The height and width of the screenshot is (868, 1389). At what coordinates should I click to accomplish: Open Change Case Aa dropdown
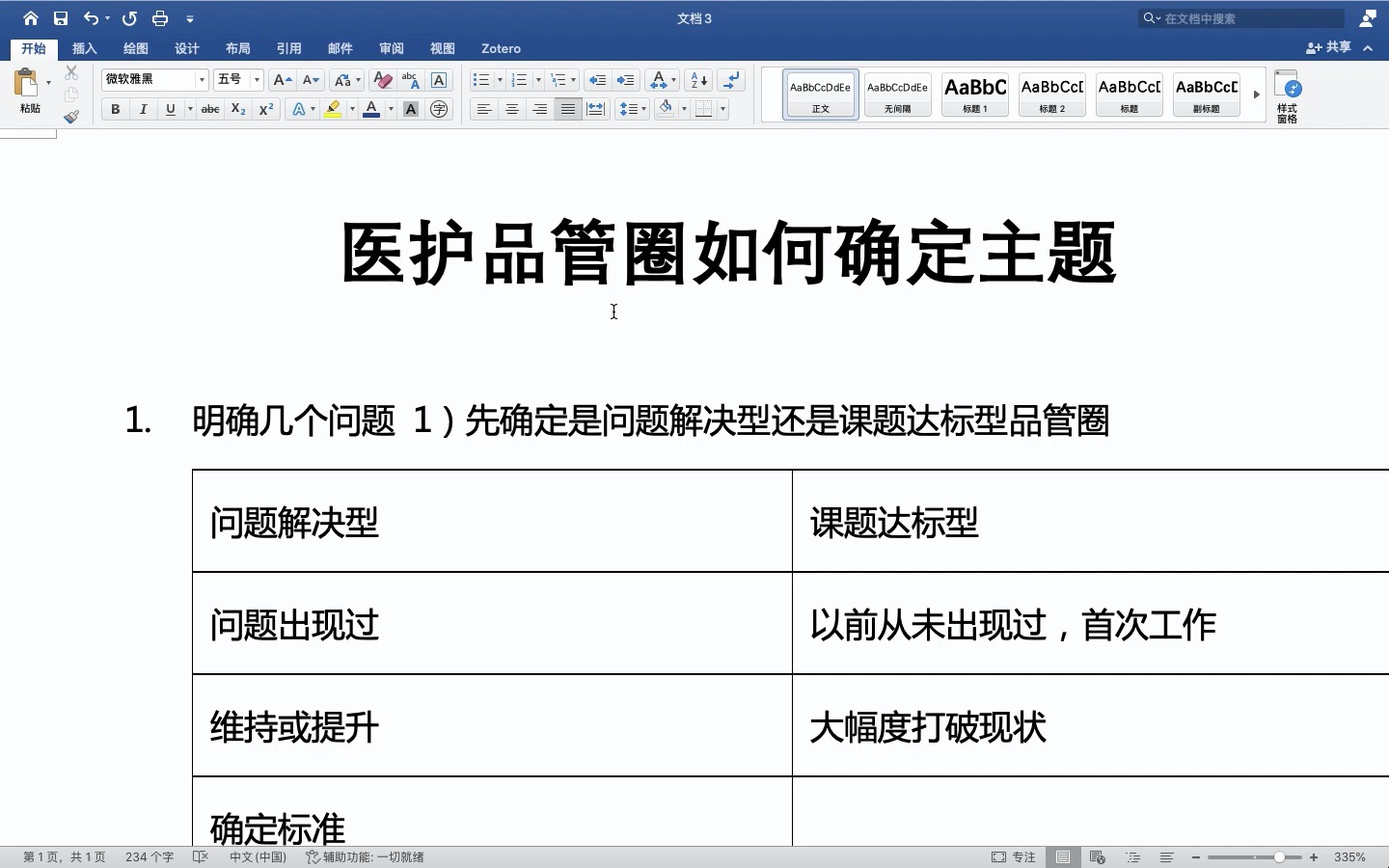click(346, 80)
